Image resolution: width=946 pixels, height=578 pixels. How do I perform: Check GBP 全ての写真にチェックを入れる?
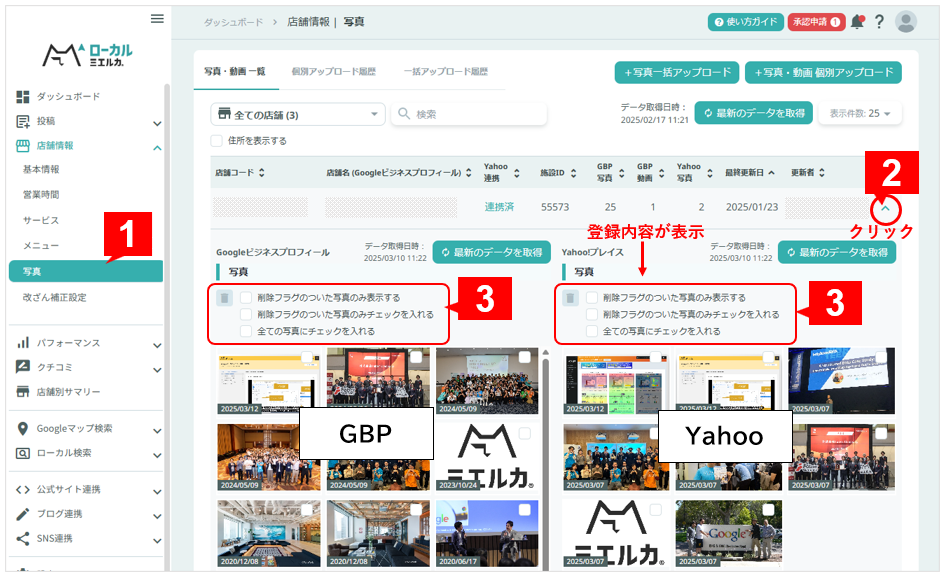click(246, 331)
